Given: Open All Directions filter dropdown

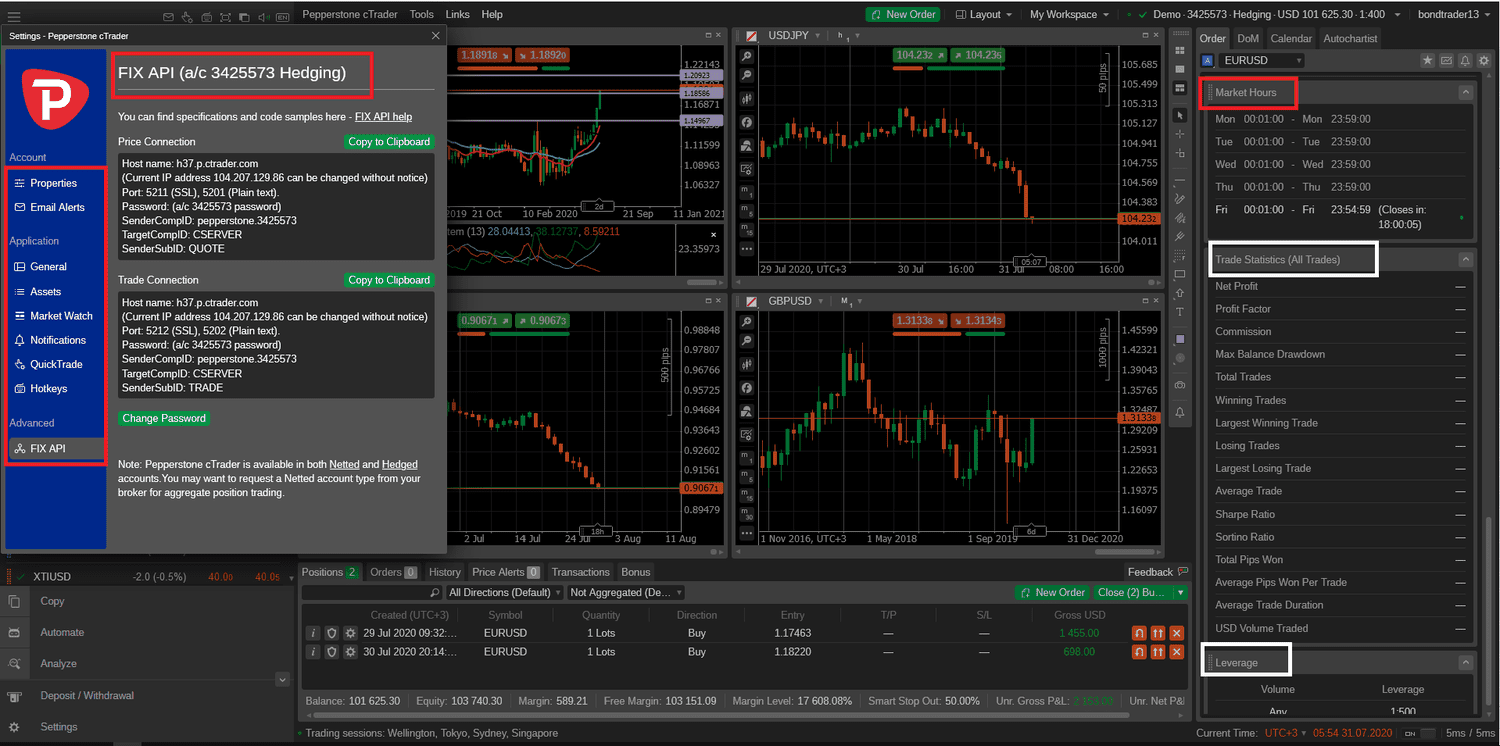Looking at the screenshot, I should [504, 592].
